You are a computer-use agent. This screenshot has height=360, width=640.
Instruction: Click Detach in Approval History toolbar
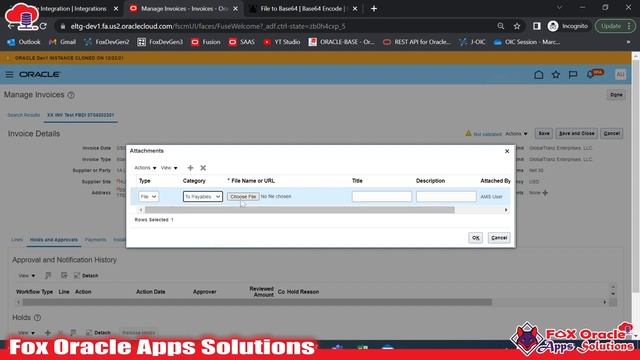pos(86,276)
